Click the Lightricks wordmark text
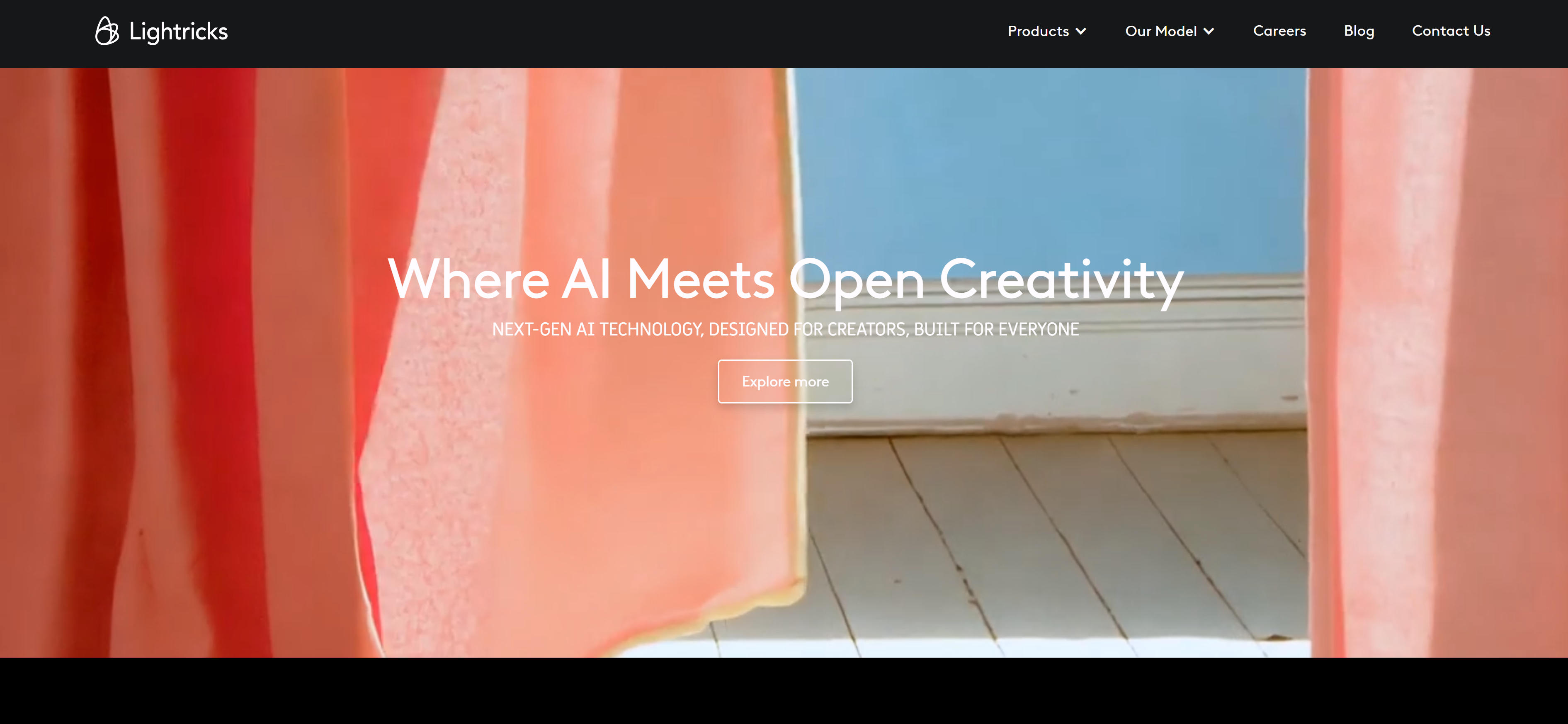Screen dimensions: 1568x724 coord(178,32)
